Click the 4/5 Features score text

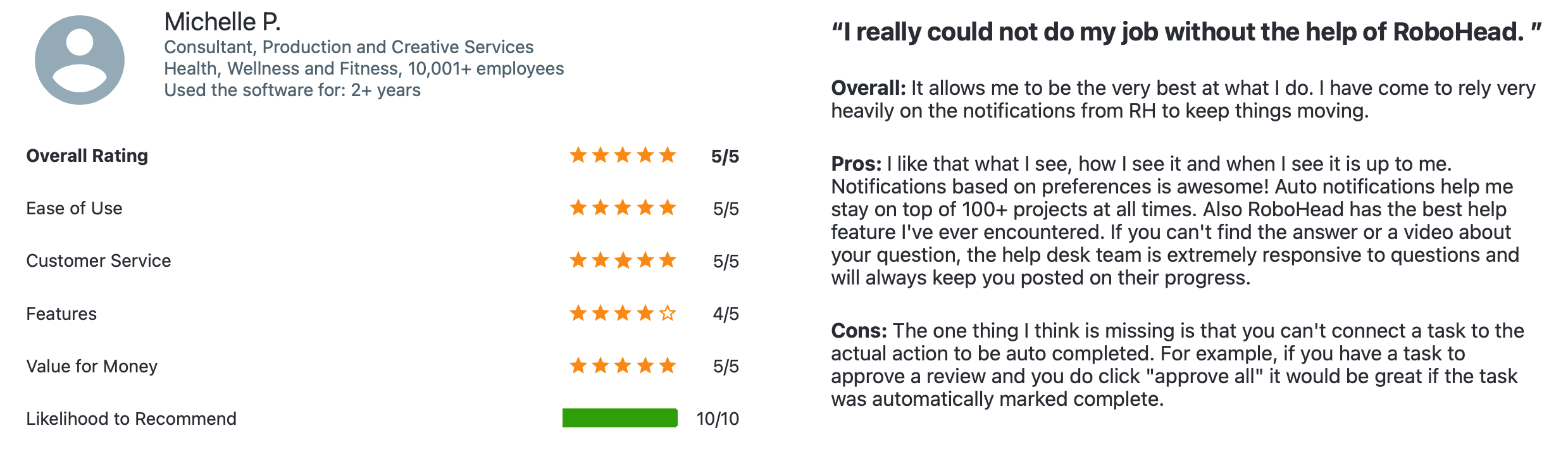(x=726, y=314)
